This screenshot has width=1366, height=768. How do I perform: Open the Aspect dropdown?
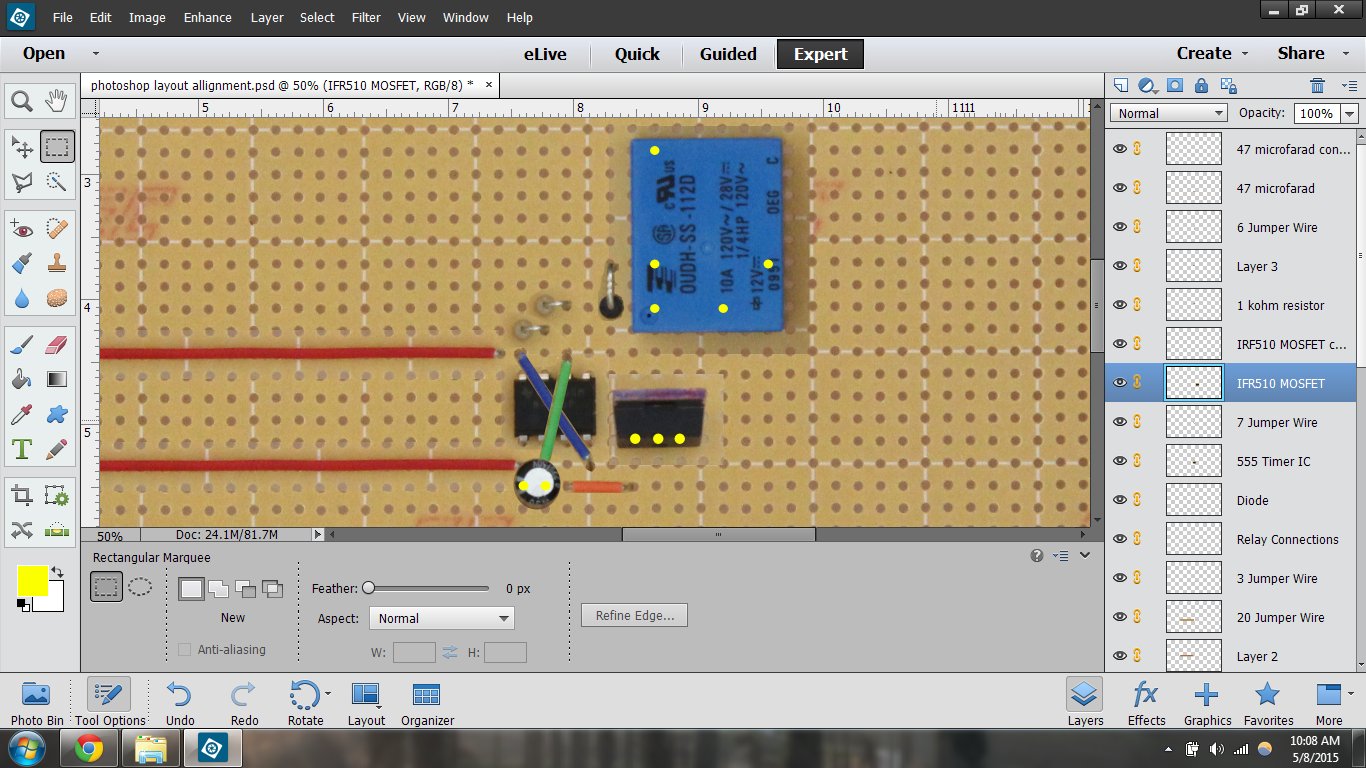pos(441,618)
